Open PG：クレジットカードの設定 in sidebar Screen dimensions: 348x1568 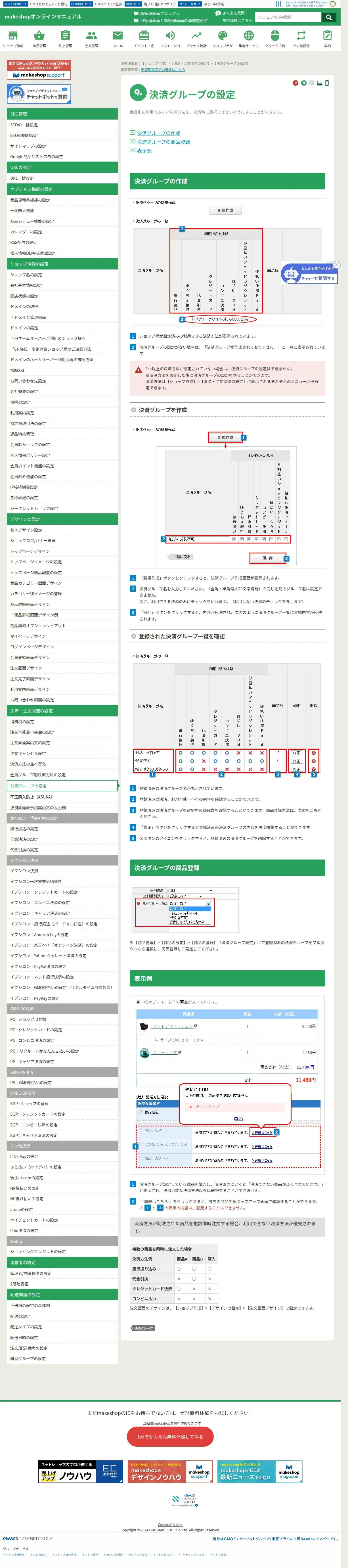point(62,1030)
